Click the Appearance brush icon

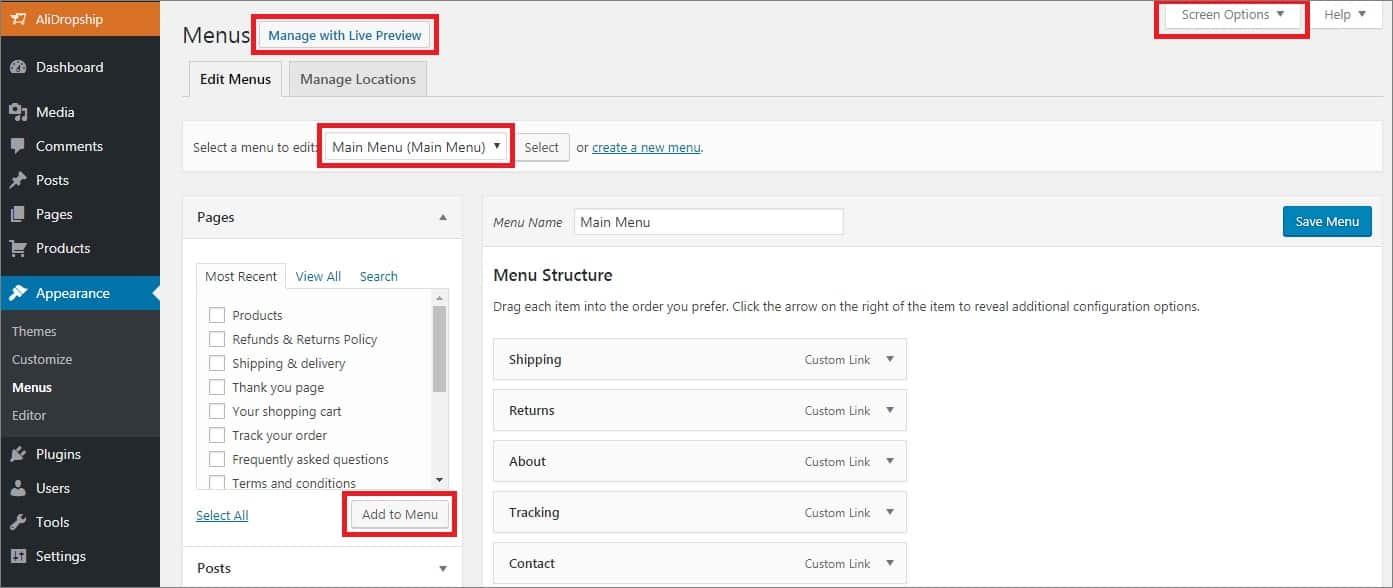tap(18, 293)
